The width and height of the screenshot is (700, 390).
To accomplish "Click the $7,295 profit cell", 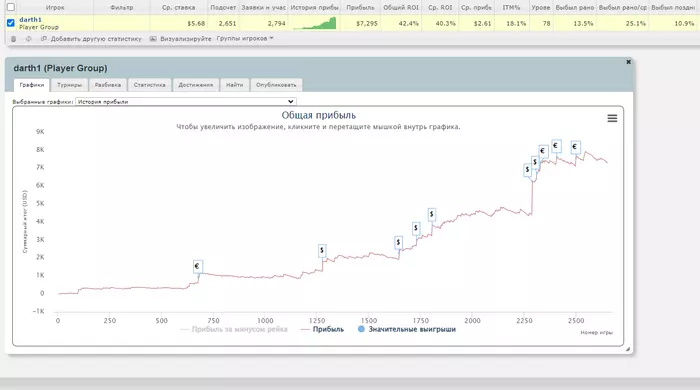I will point(360,23).
